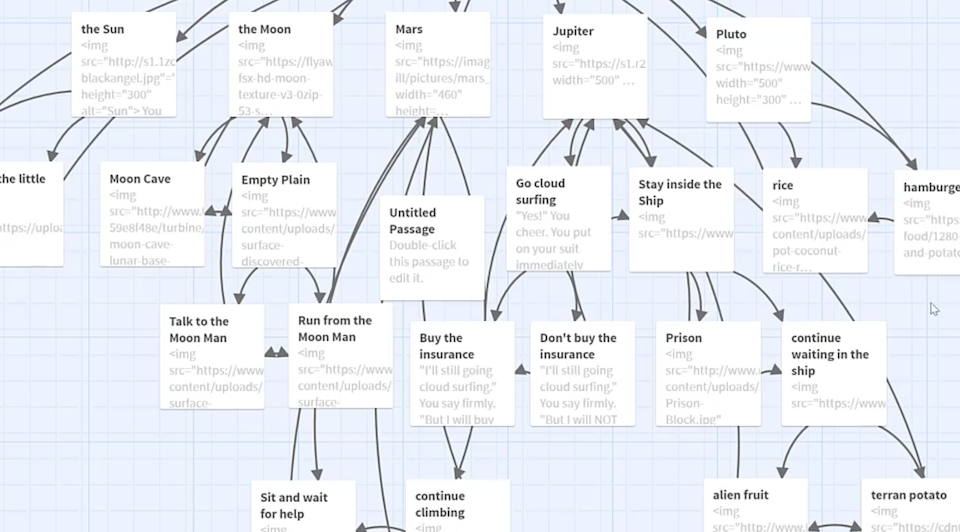Viewport: 960px width, 532px height.
Task: Select continue waiting in the ship passage
Action: coord(834,373)
